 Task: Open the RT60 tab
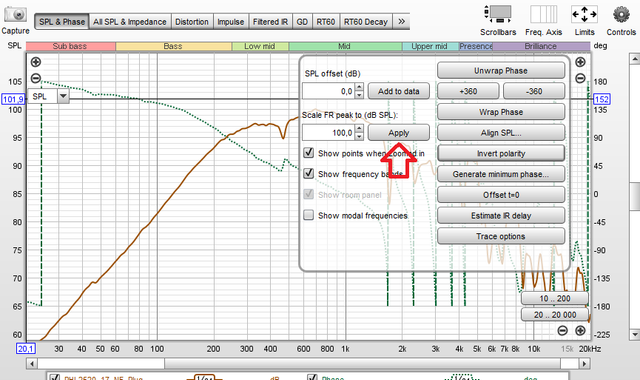pyautogui.click(x=326, y=22)
